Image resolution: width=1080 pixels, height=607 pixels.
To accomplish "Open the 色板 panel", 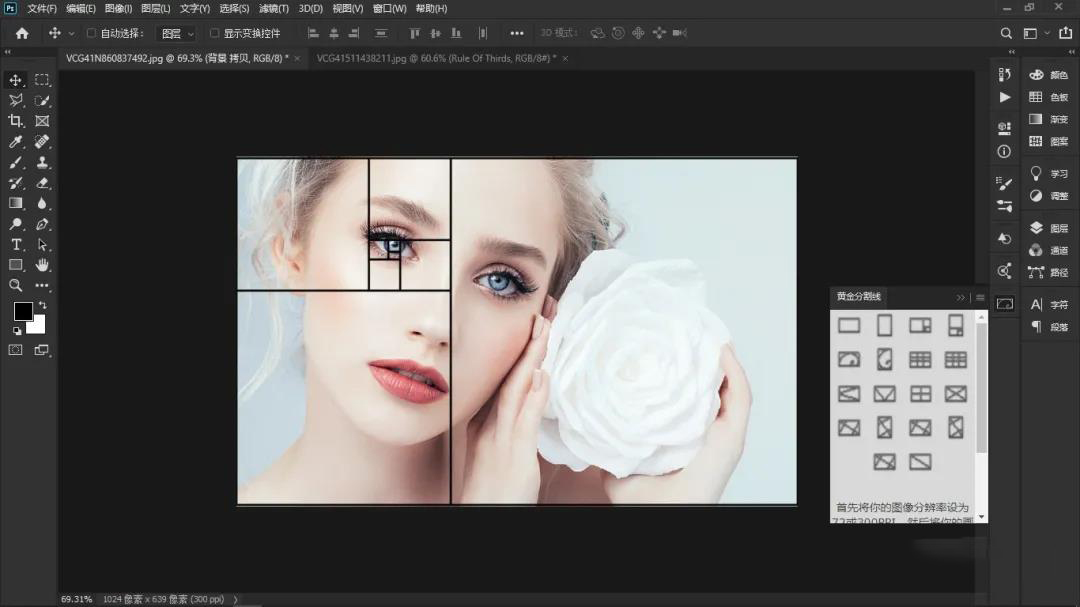I will coord(1048,97).
